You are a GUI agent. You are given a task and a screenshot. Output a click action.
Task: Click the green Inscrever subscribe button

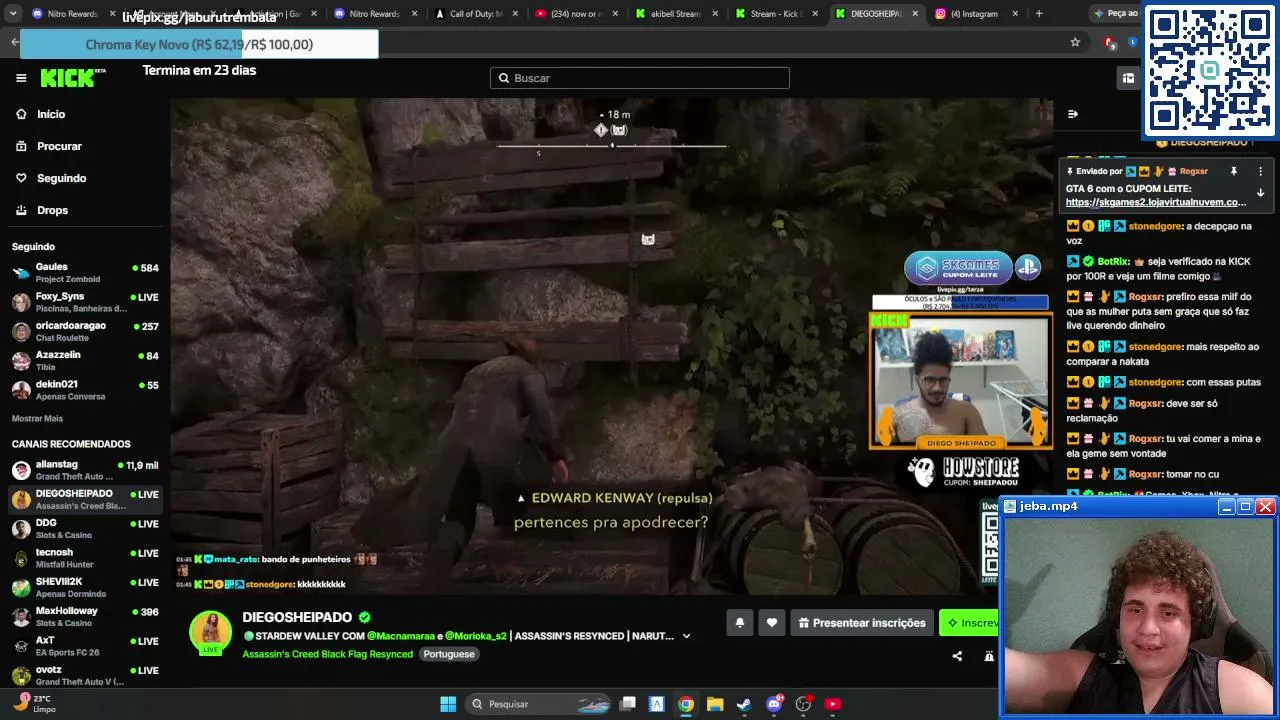click(x=969, y=623)
